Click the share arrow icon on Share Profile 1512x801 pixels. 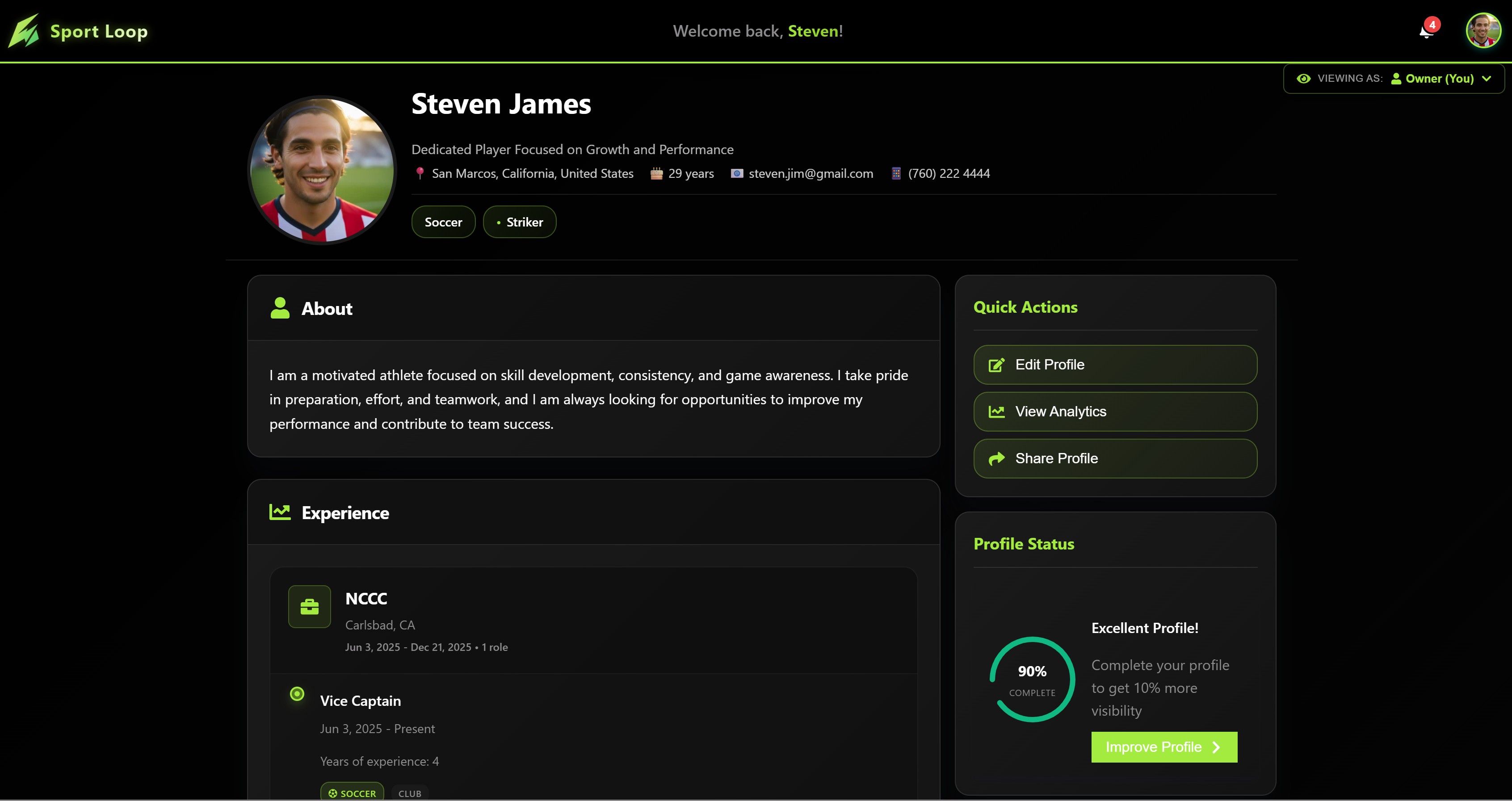pos(996,458)
